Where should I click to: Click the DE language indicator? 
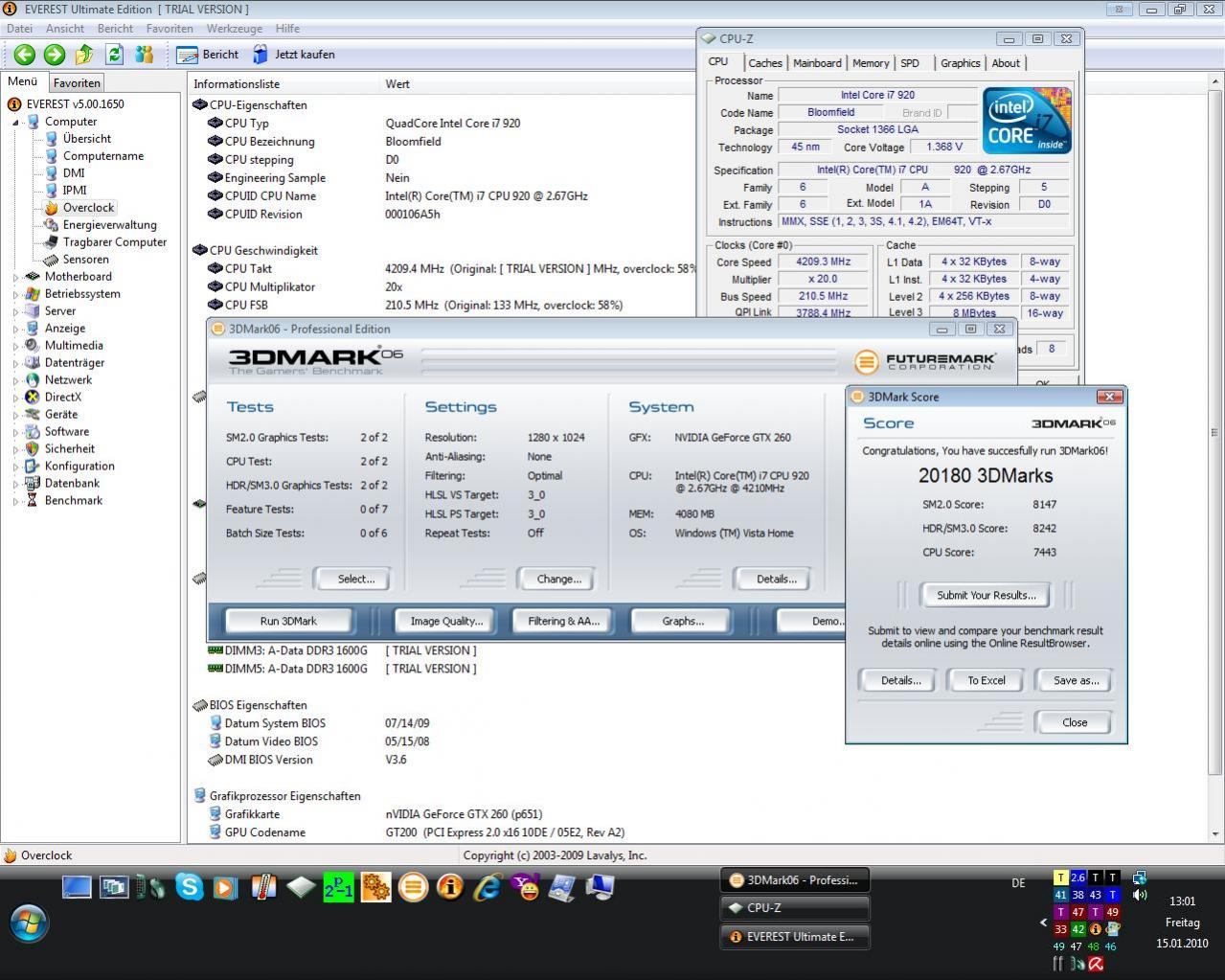1018,883
